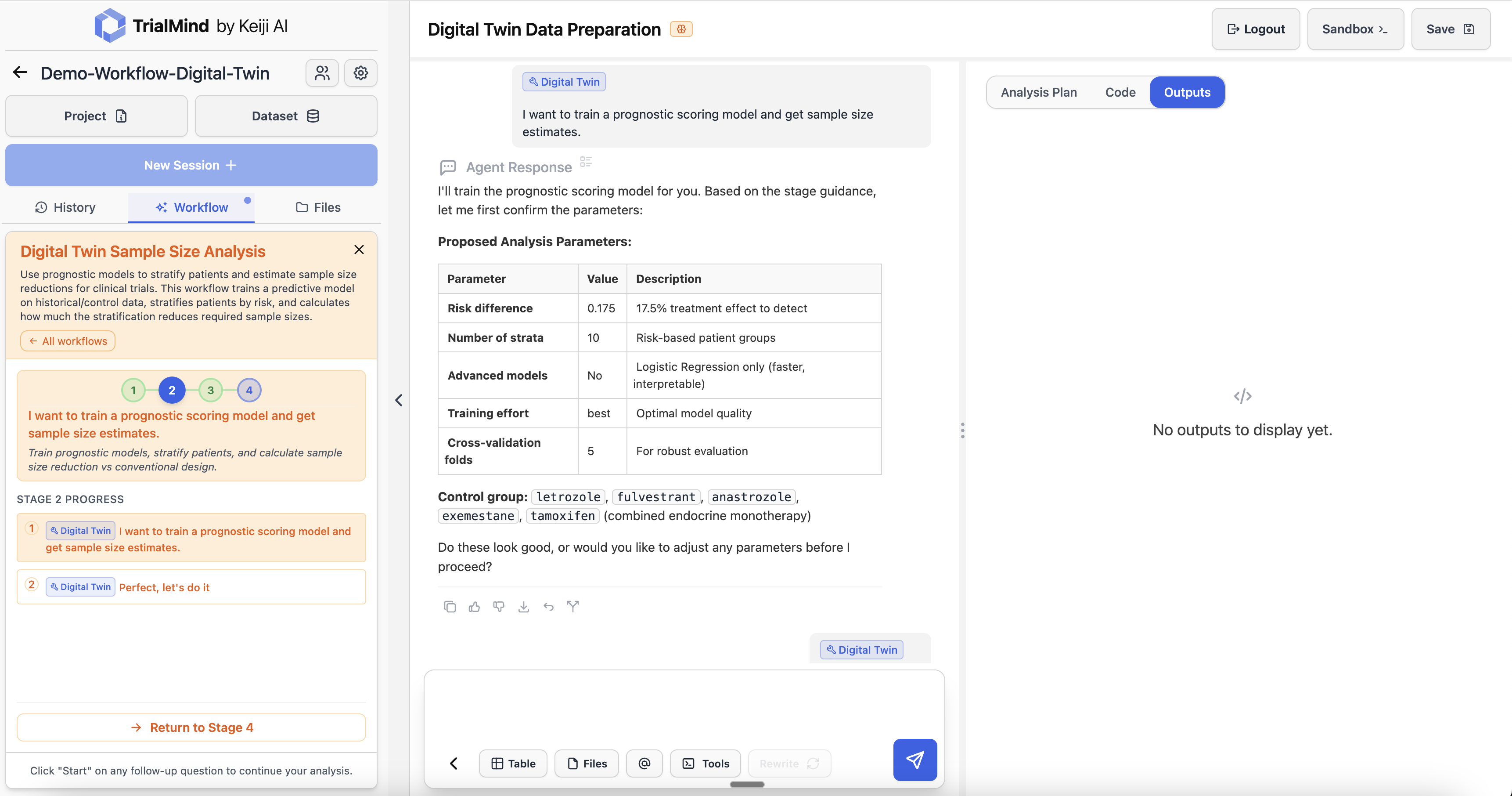1512x796 pixels.
Task: Select workflow stage 4 circle
Action: coord(249,390)
